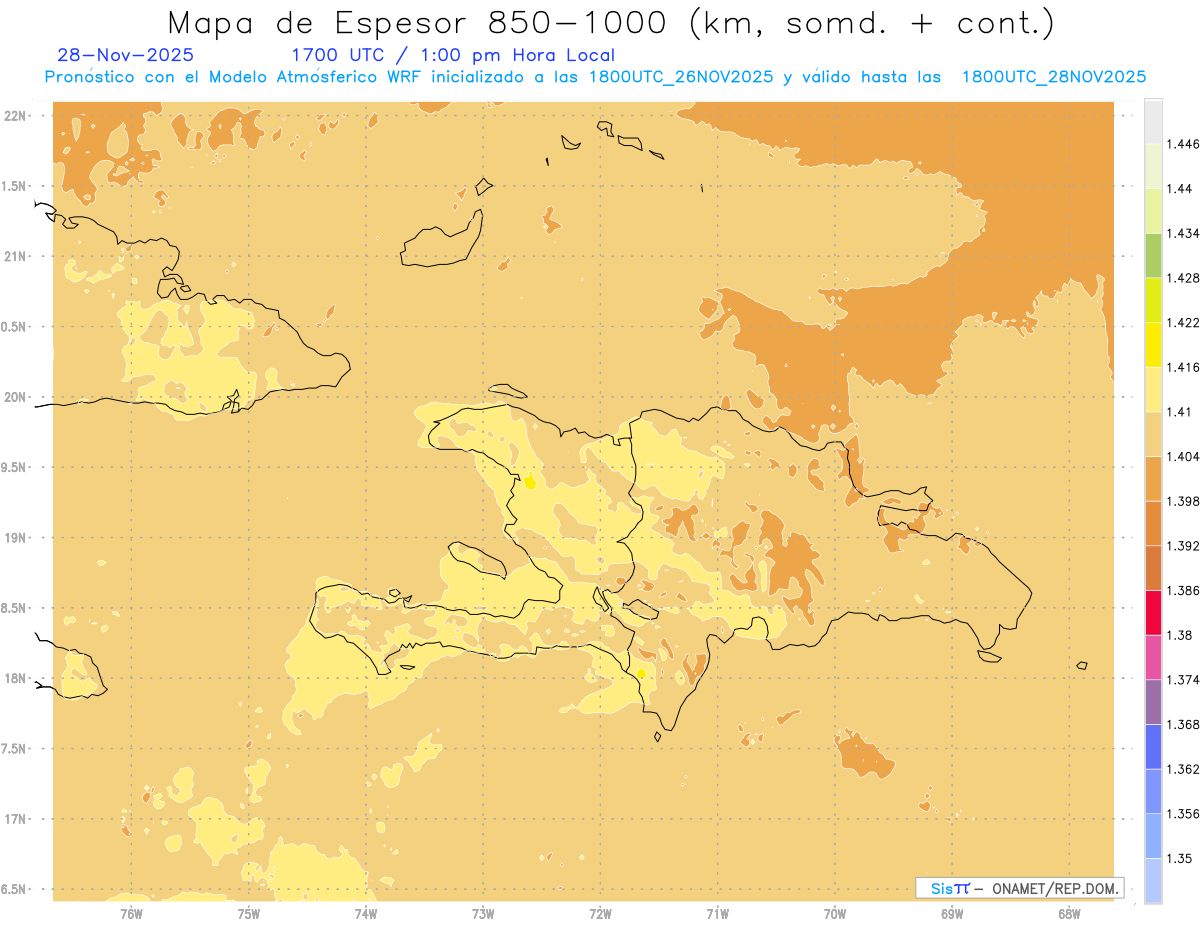The image size is (1200, 927).
Task: Click the blue colorbar swatch between 1.362 and 1.368
Action: tap(1153, 746)
